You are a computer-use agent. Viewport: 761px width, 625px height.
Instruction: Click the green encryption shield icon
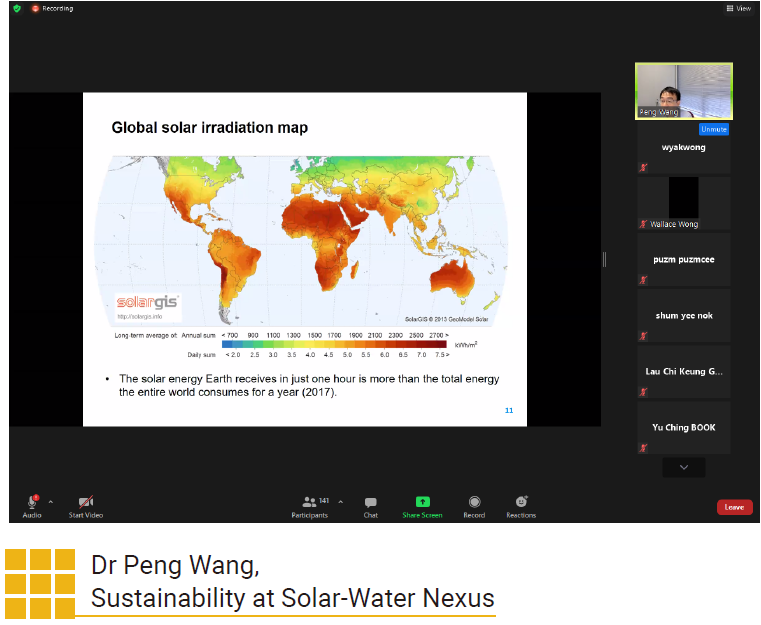point(17,8)
